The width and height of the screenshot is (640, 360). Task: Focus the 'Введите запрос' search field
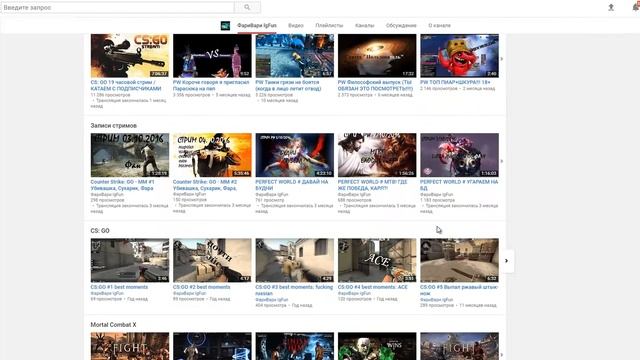pyautogui.click(x=118, y=7)
